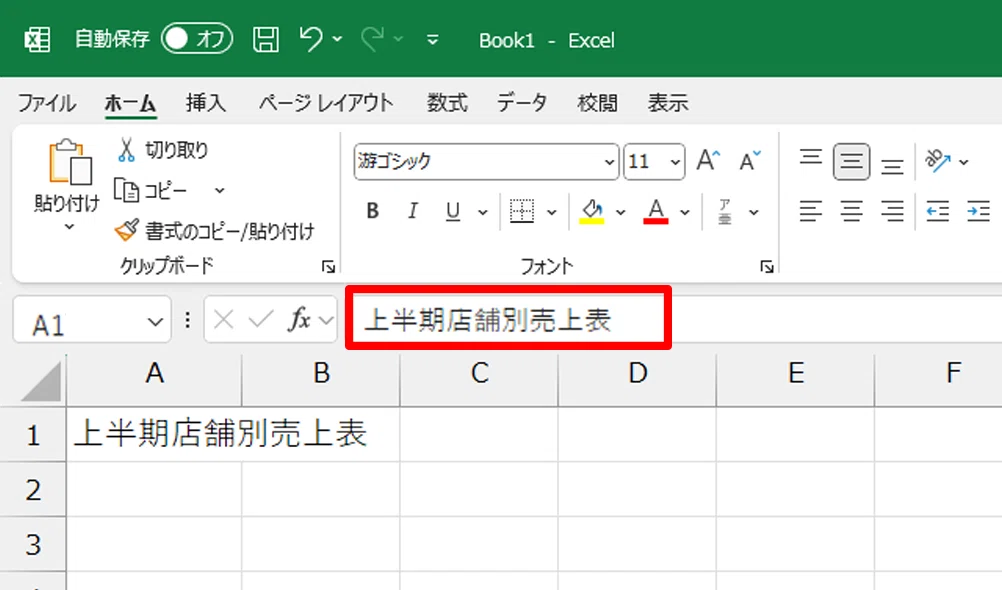Screen dimensions: 1002x590
Task: Decrease font size with small A icon
Action: click(750, 161)
